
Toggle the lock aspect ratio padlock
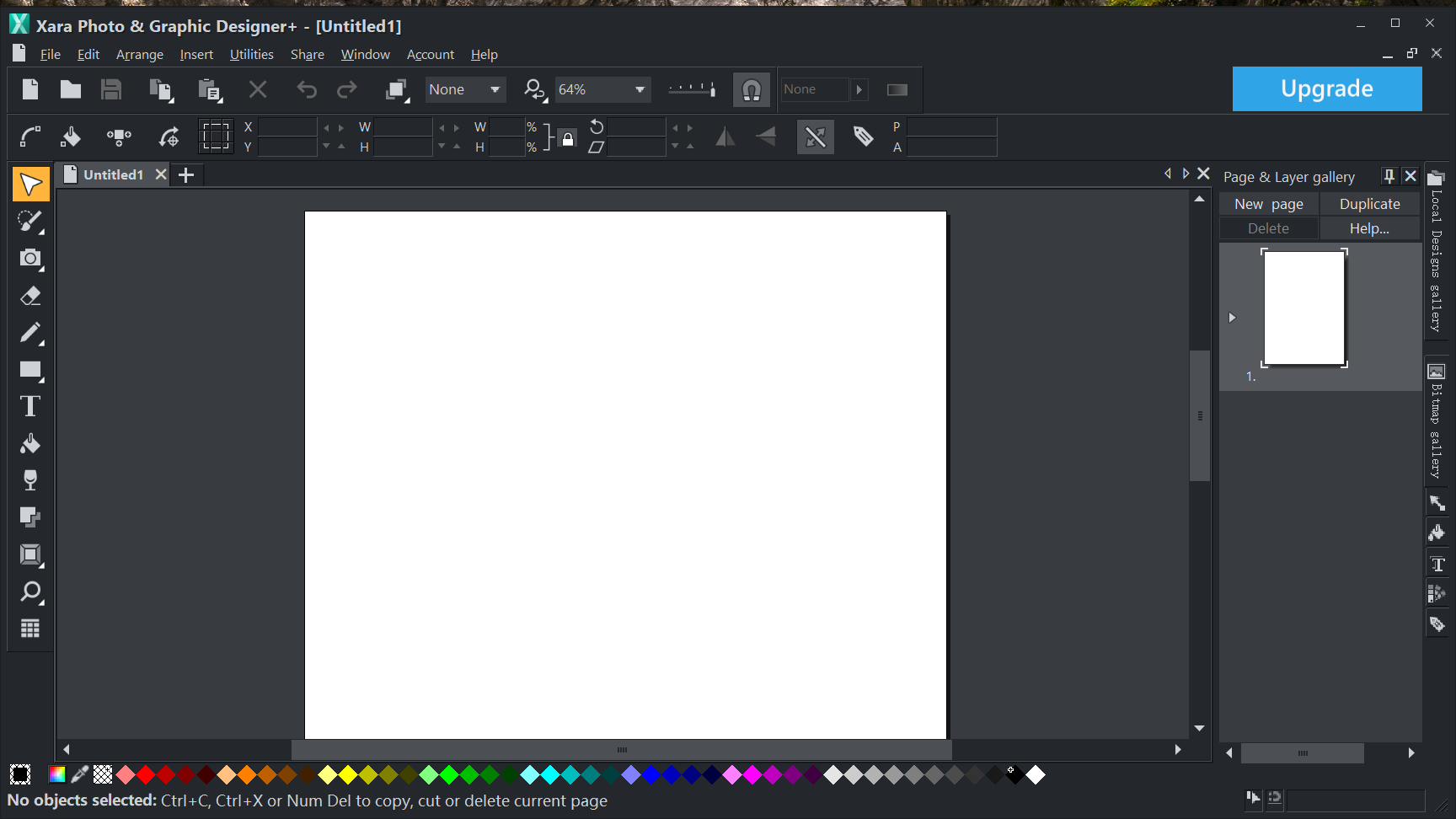click(568, 139)
